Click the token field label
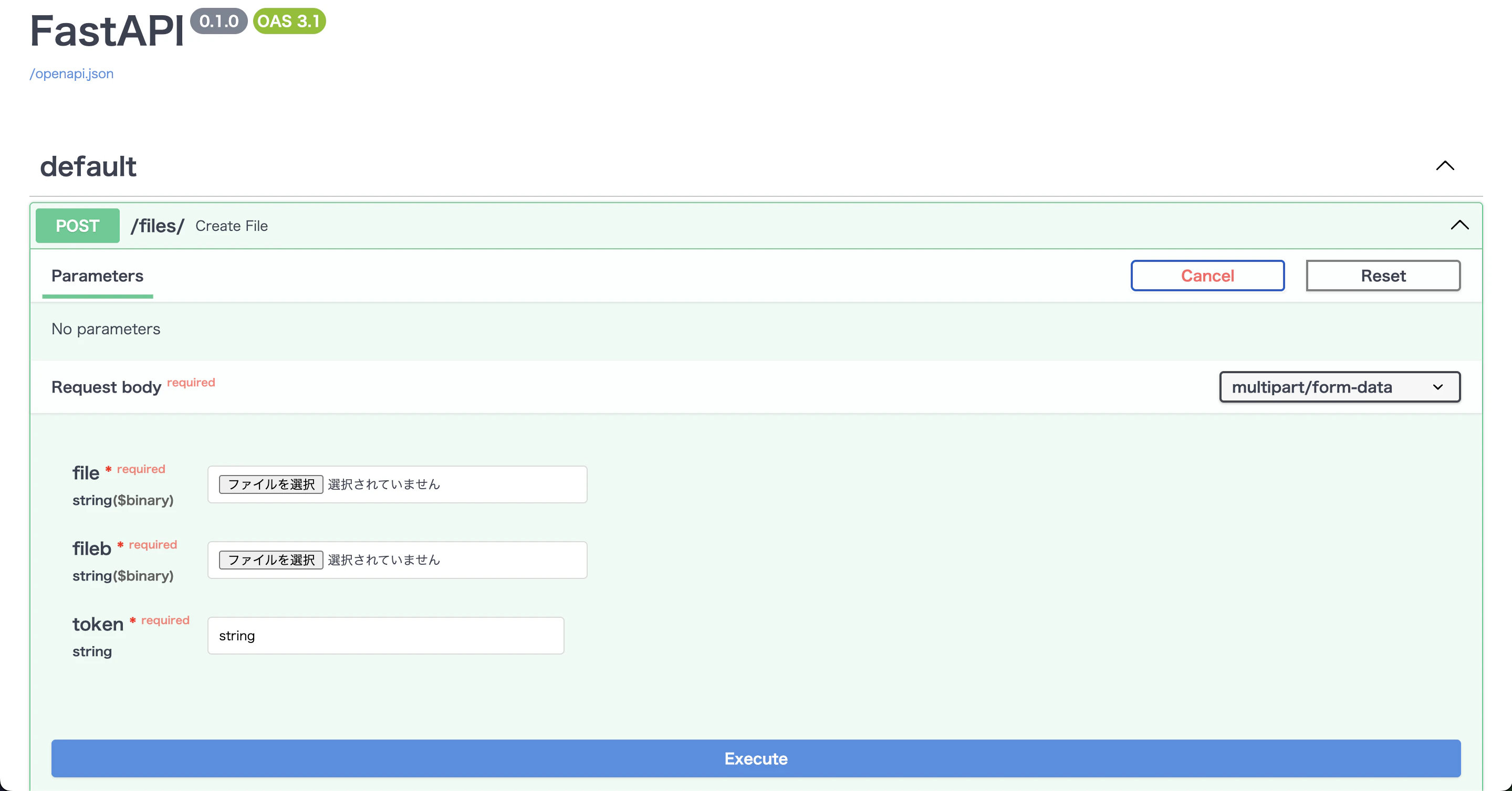The width and height of the screenshot is (1512, 791). [x=98, y=625]
